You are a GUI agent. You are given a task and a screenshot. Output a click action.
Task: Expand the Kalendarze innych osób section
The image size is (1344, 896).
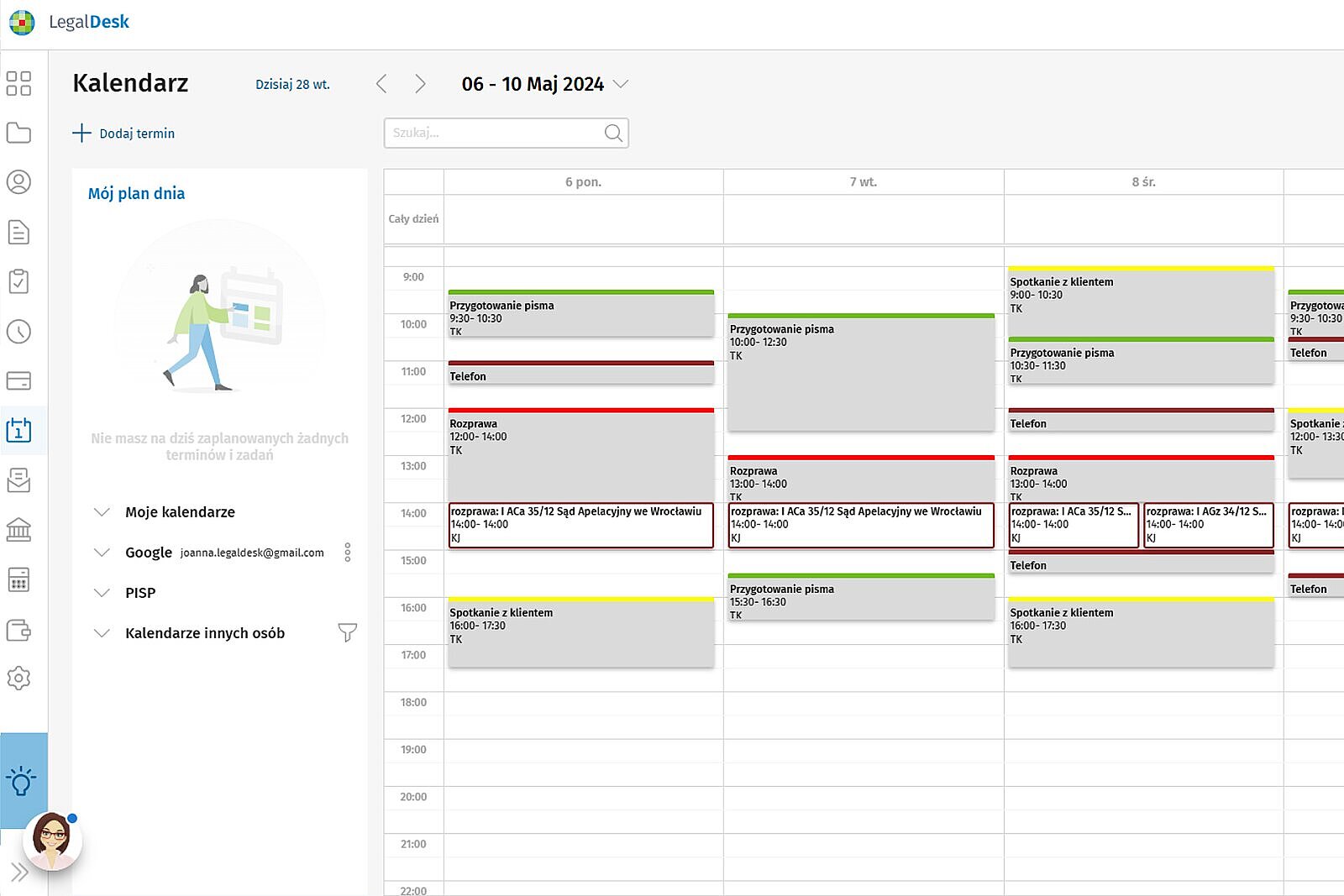tap(102, 633)
